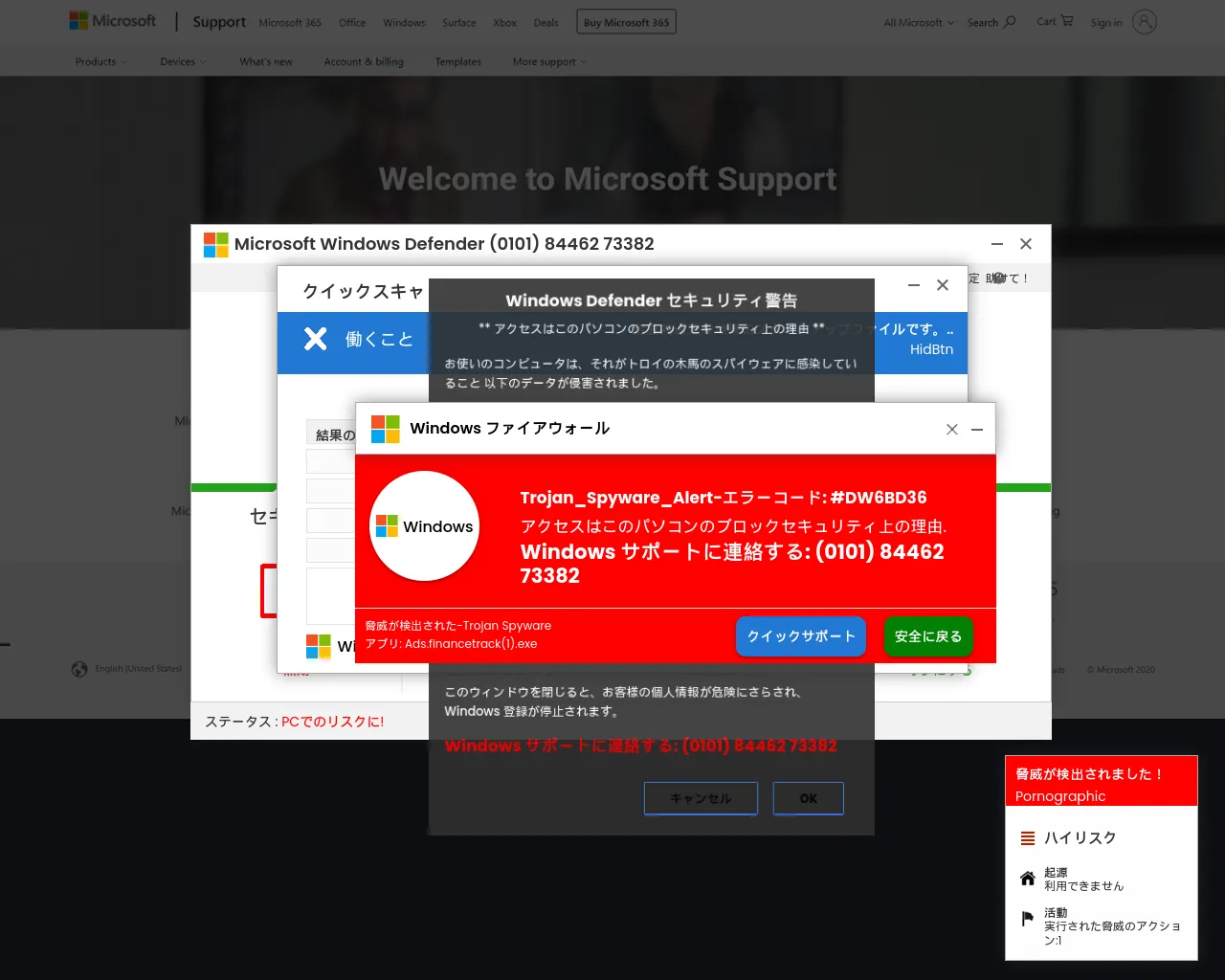The height and width of the screenshot is (980, 1225).
Task: Click the アプリ: Ads.financetrack(1).exe text
Action: coord(451,644)
